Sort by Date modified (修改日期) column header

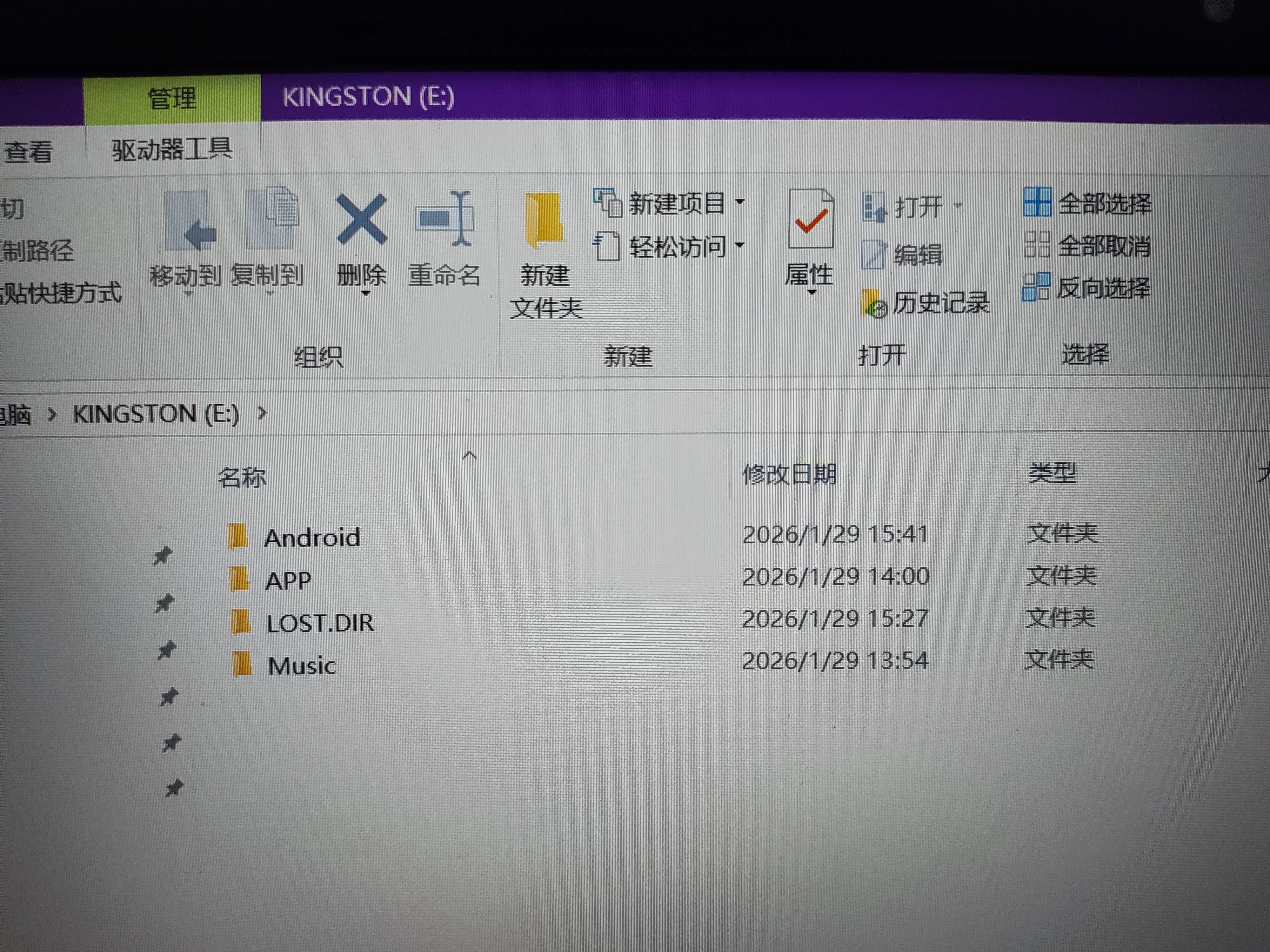[x=789, y=474]
